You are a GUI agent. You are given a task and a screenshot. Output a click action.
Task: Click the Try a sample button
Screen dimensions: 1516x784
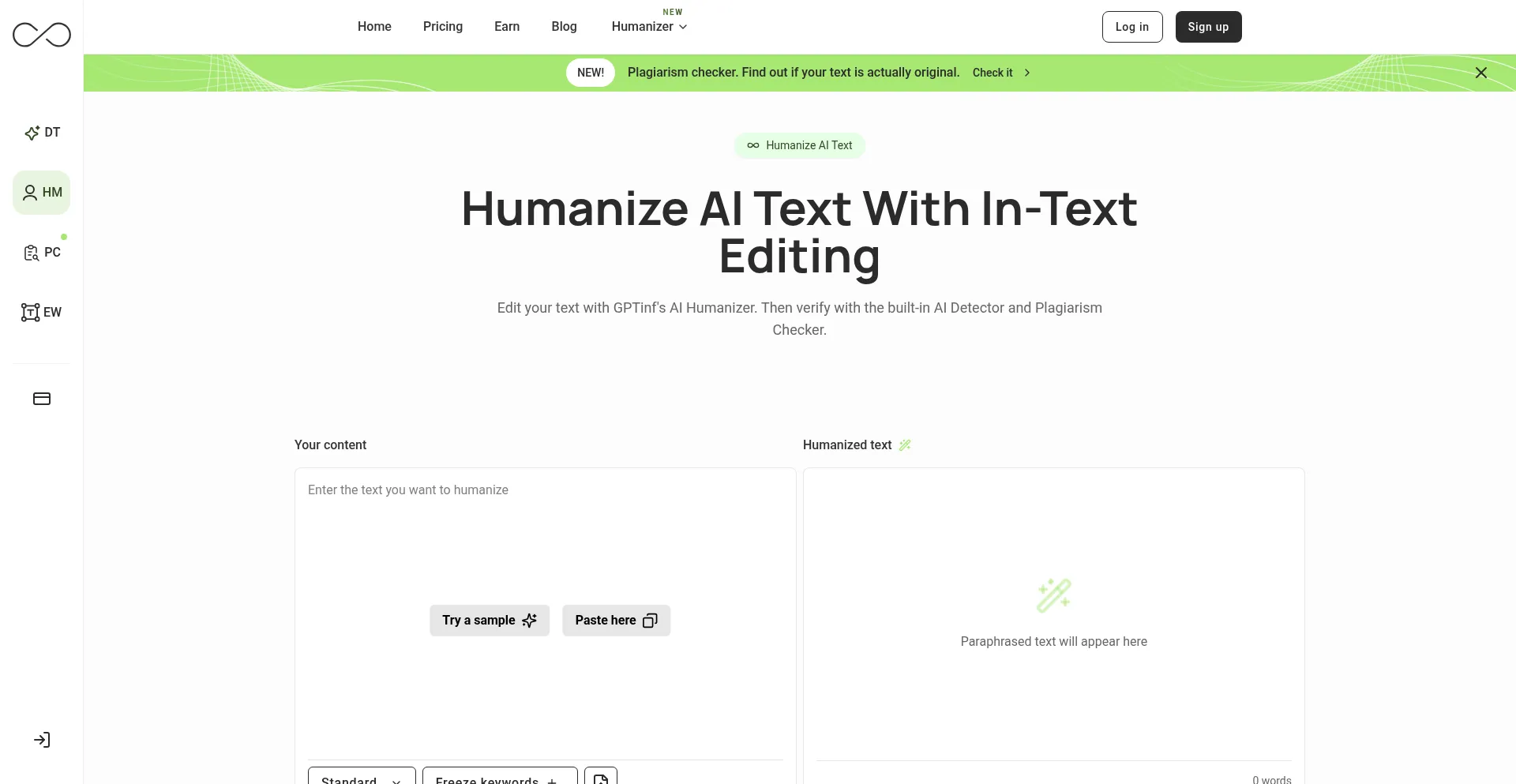click(490, 621)
